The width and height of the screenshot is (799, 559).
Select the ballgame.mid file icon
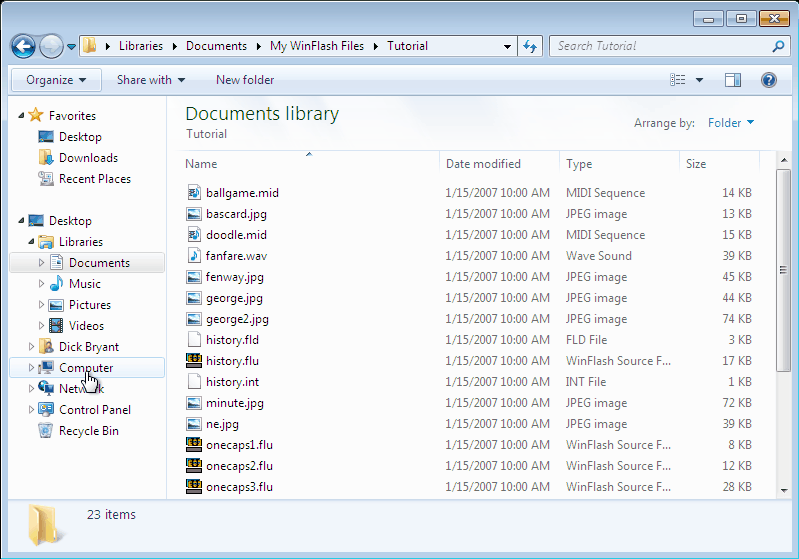pyautogui.click(x=194, y=193)
